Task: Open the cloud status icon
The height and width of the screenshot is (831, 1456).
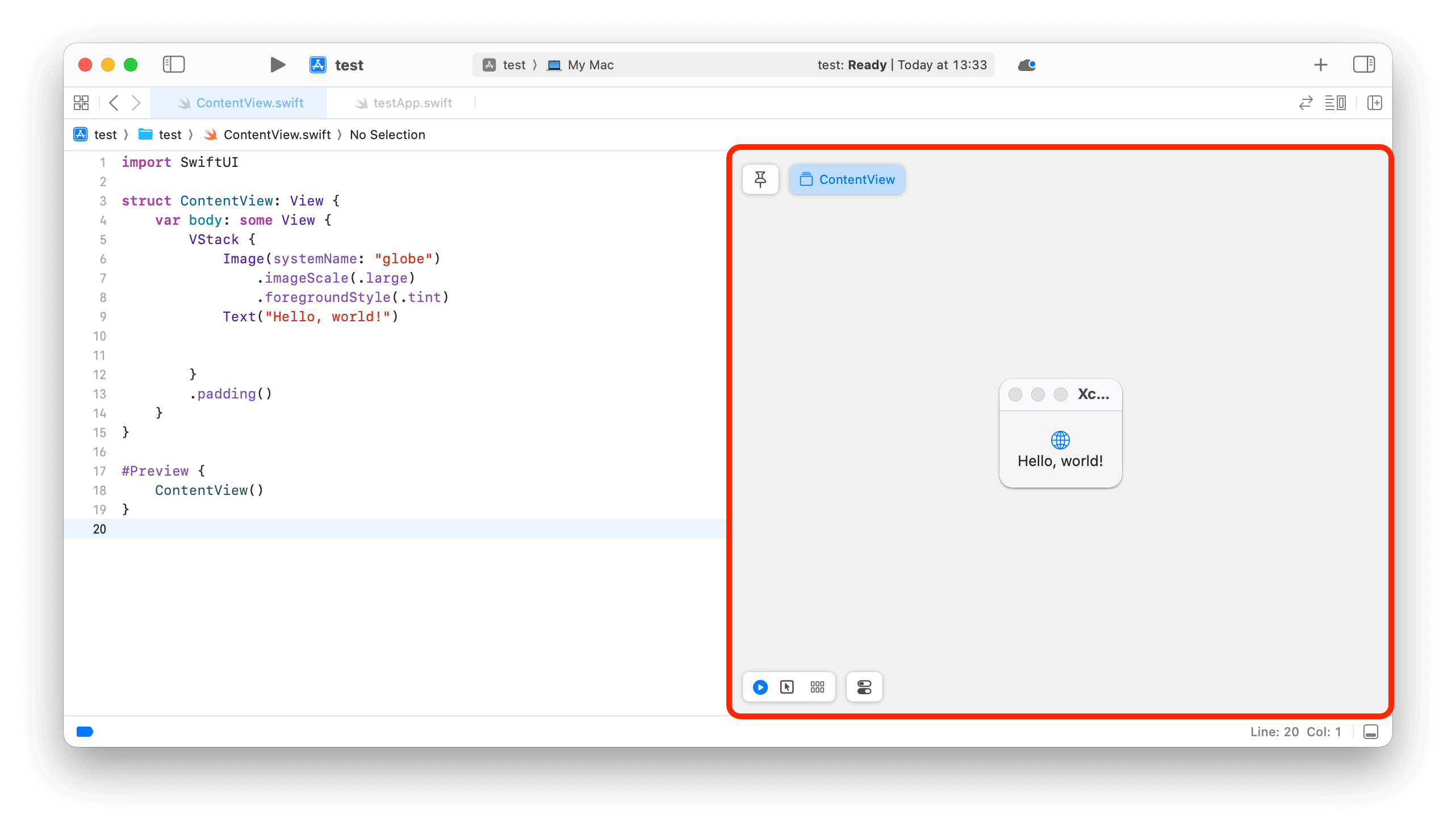Action: tap(1026, 65)
